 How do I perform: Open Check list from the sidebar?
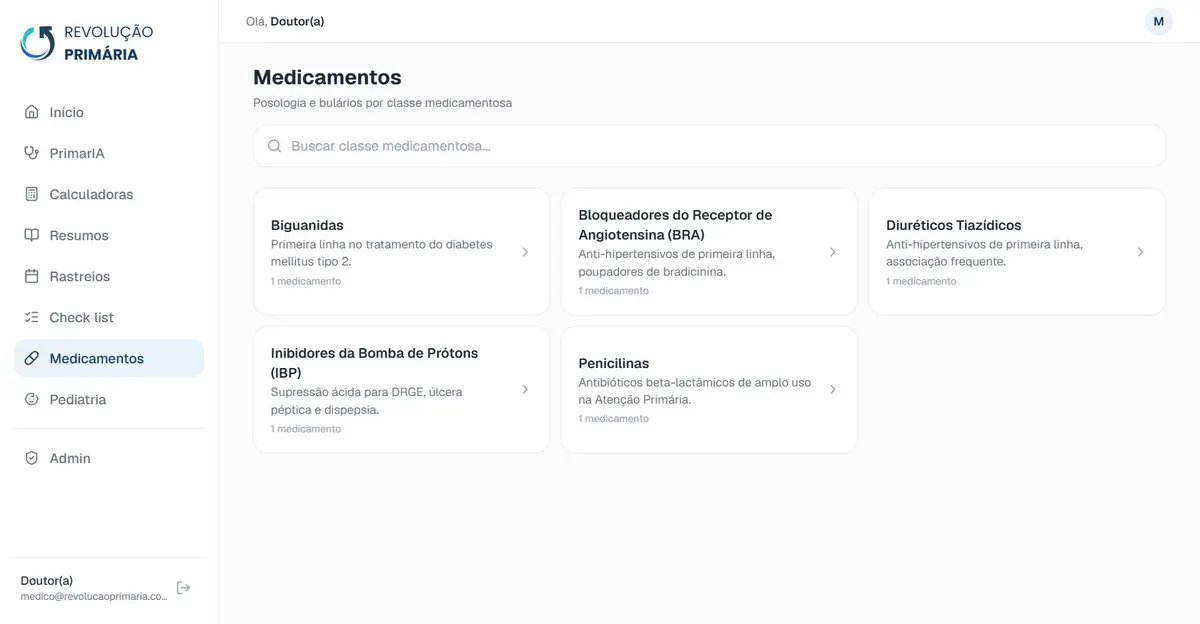109,317
